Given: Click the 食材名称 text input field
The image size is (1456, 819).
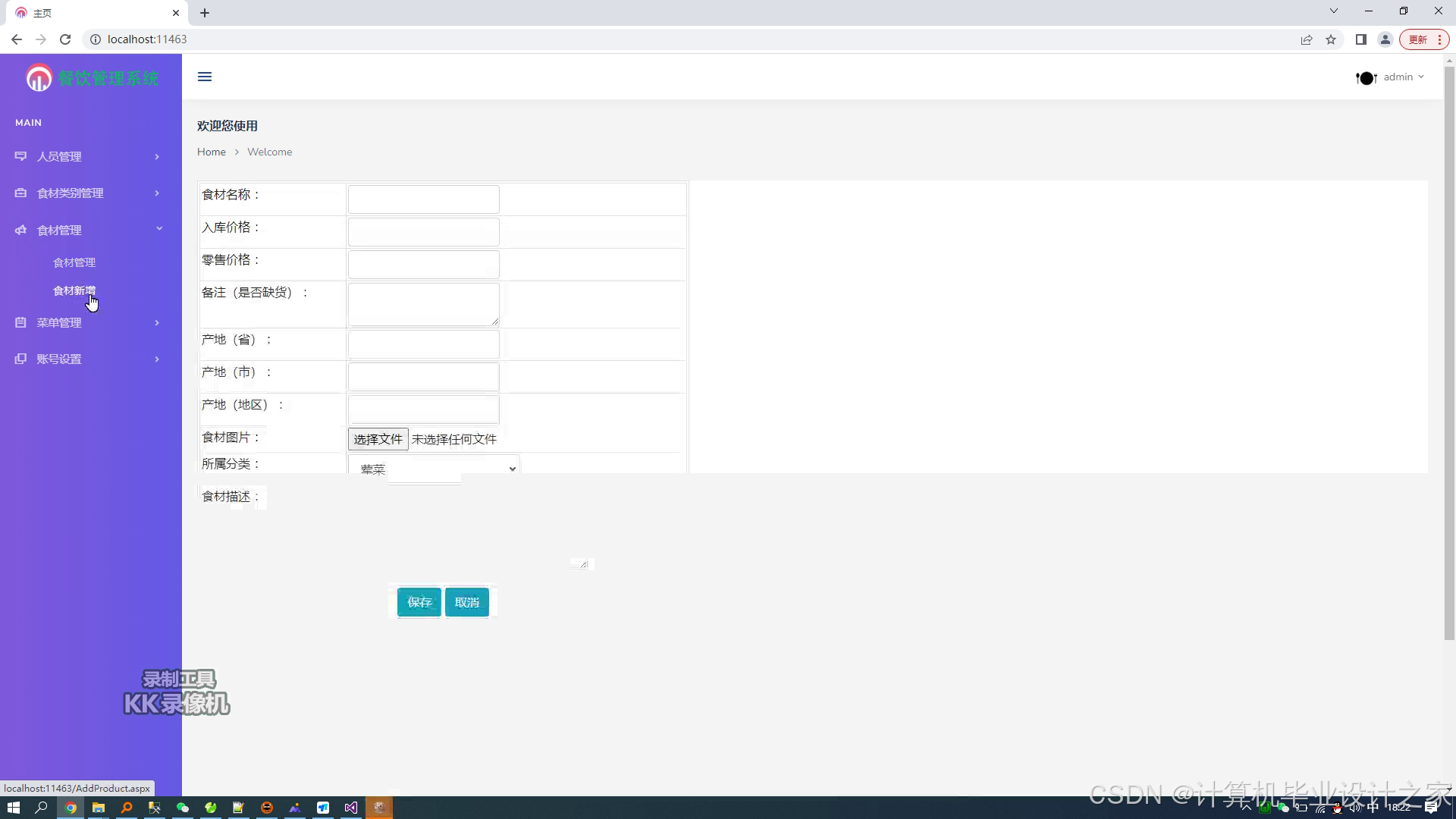Looking at the screenshot, I should [x=423, y=199].
